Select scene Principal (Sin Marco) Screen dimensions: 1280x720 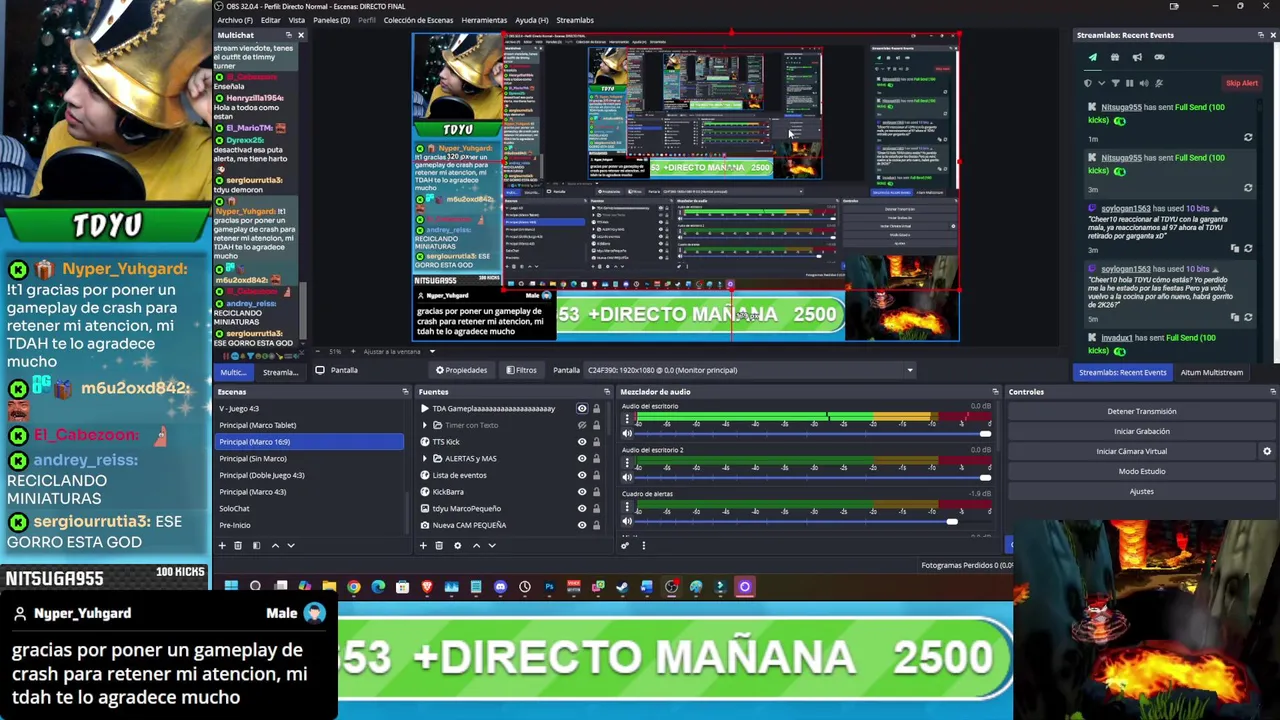[310, 458]
